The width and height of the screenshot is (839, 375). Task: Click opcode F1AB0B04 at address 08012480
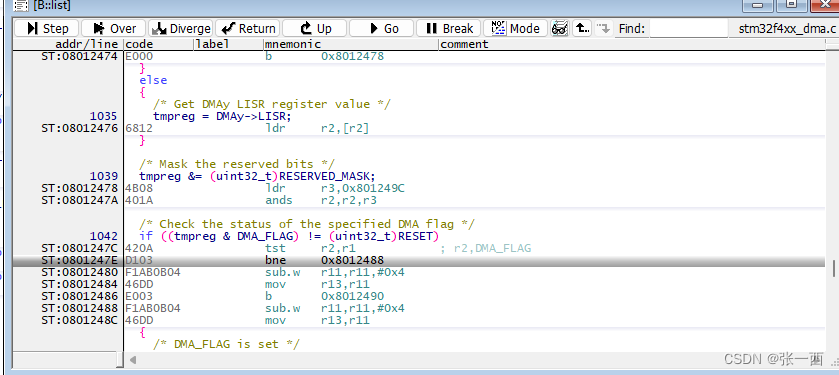point(152,272)
